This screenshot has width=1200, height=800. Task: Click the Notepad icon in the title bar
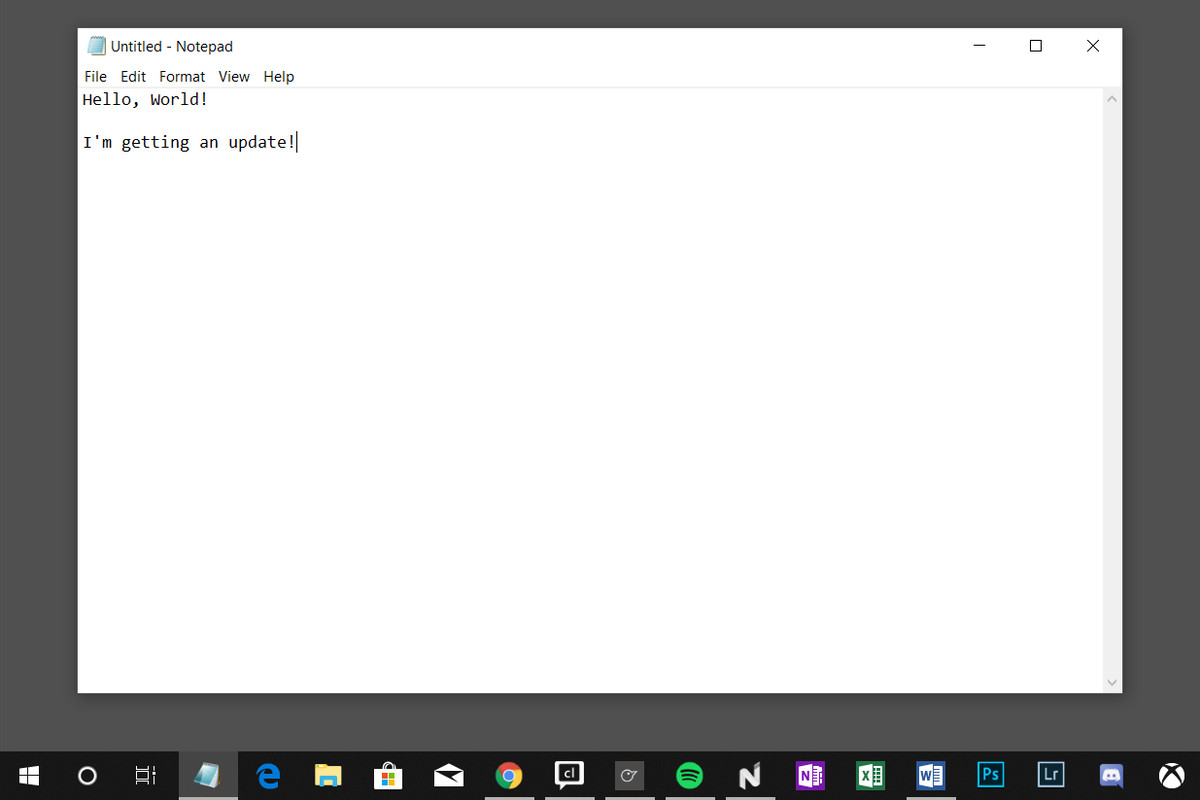point(96,45)
